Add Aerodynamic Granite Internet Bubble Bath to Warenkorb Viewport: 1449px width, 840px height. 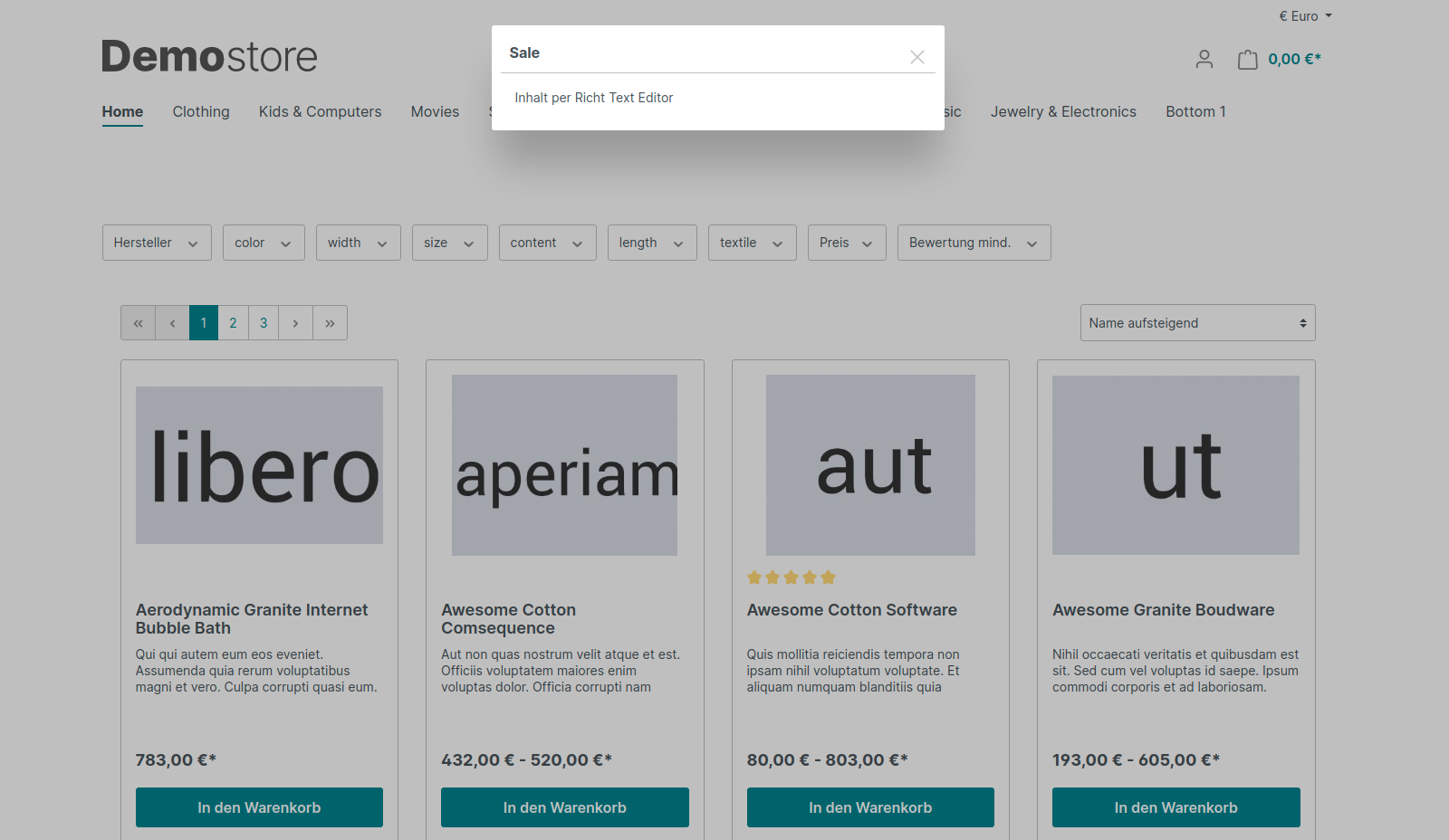(259, 807)
